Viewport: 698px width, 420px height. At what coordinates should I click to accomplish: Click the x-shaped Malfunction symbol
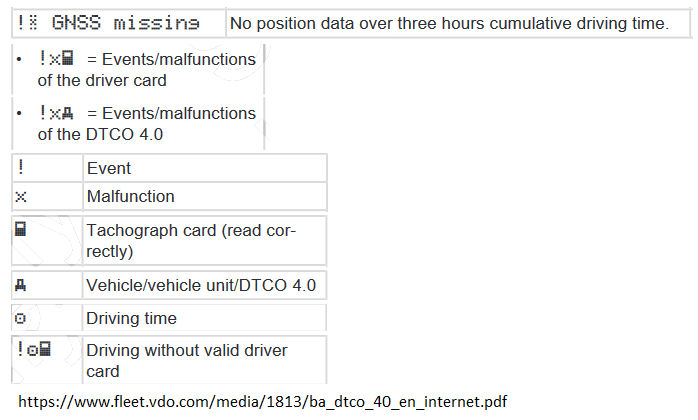[20, 196]
